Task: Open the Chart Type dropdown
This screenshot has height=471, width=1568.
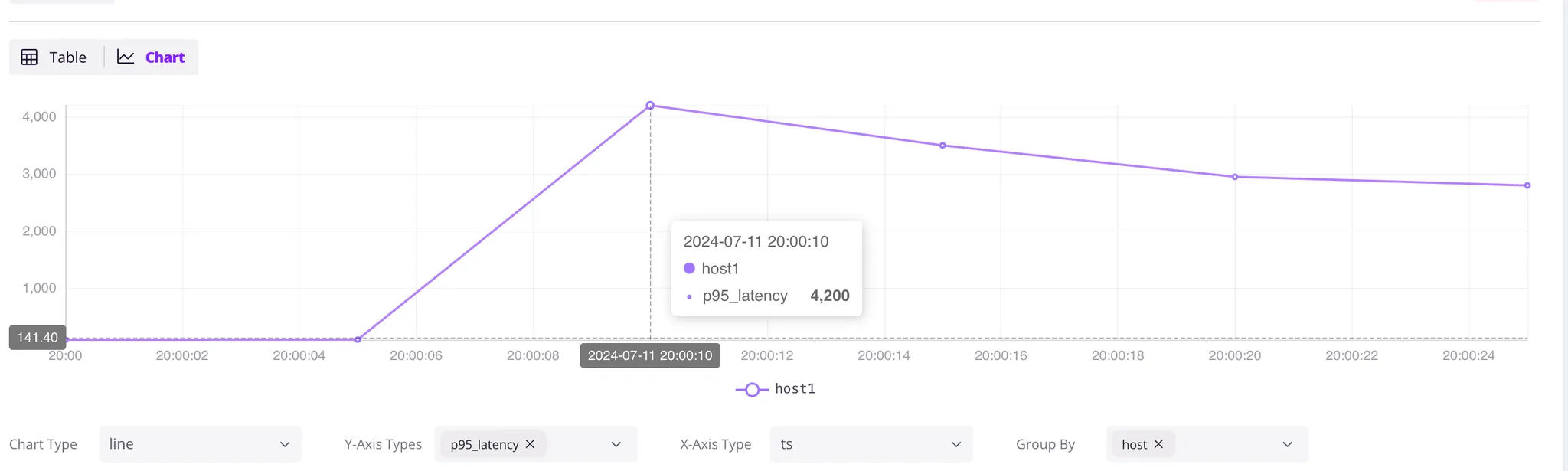Action: pyautogui.click(x=285, y=443)
